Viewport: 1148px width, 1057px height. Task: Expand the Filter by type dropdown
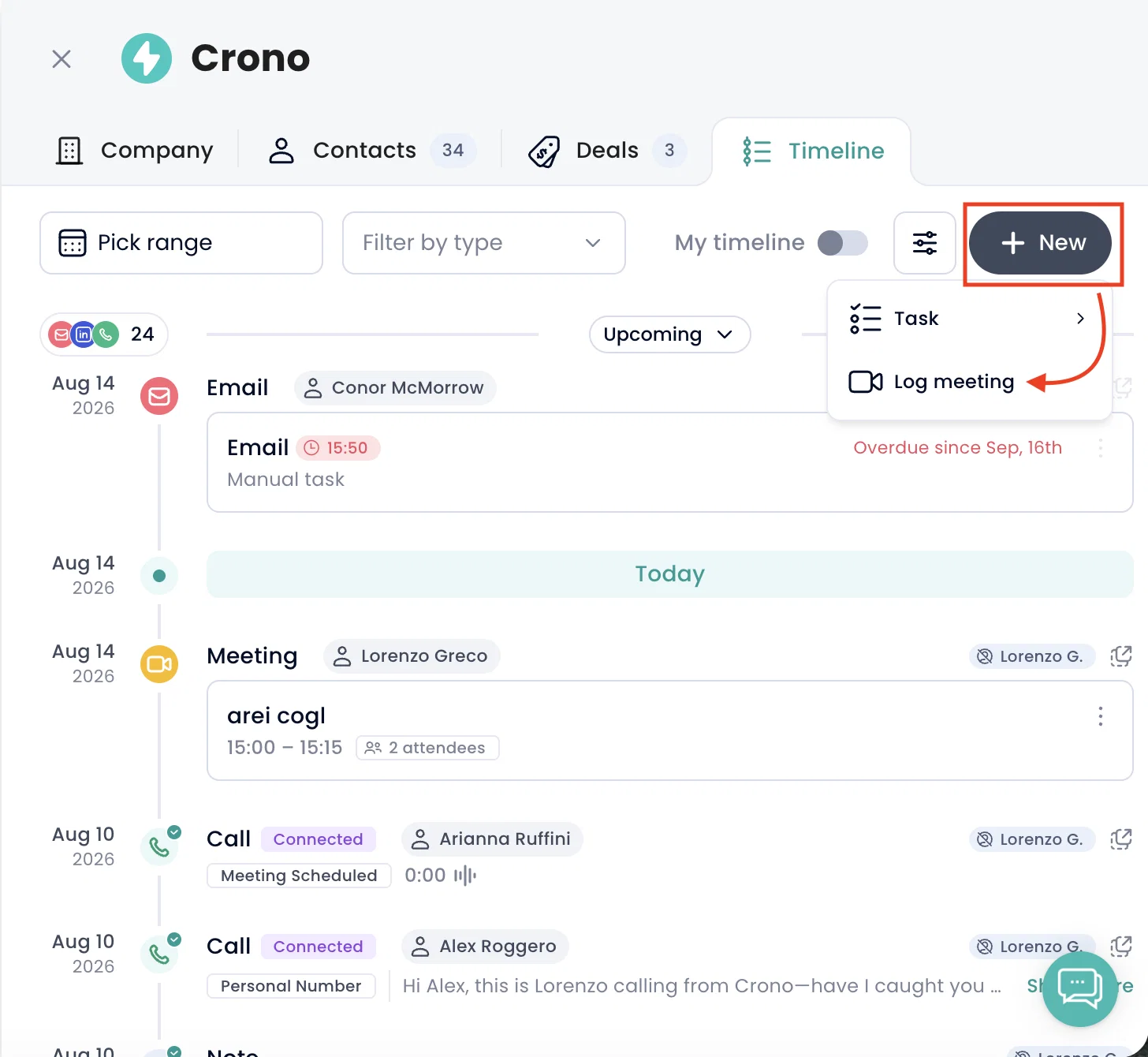(x=484, y=243)
